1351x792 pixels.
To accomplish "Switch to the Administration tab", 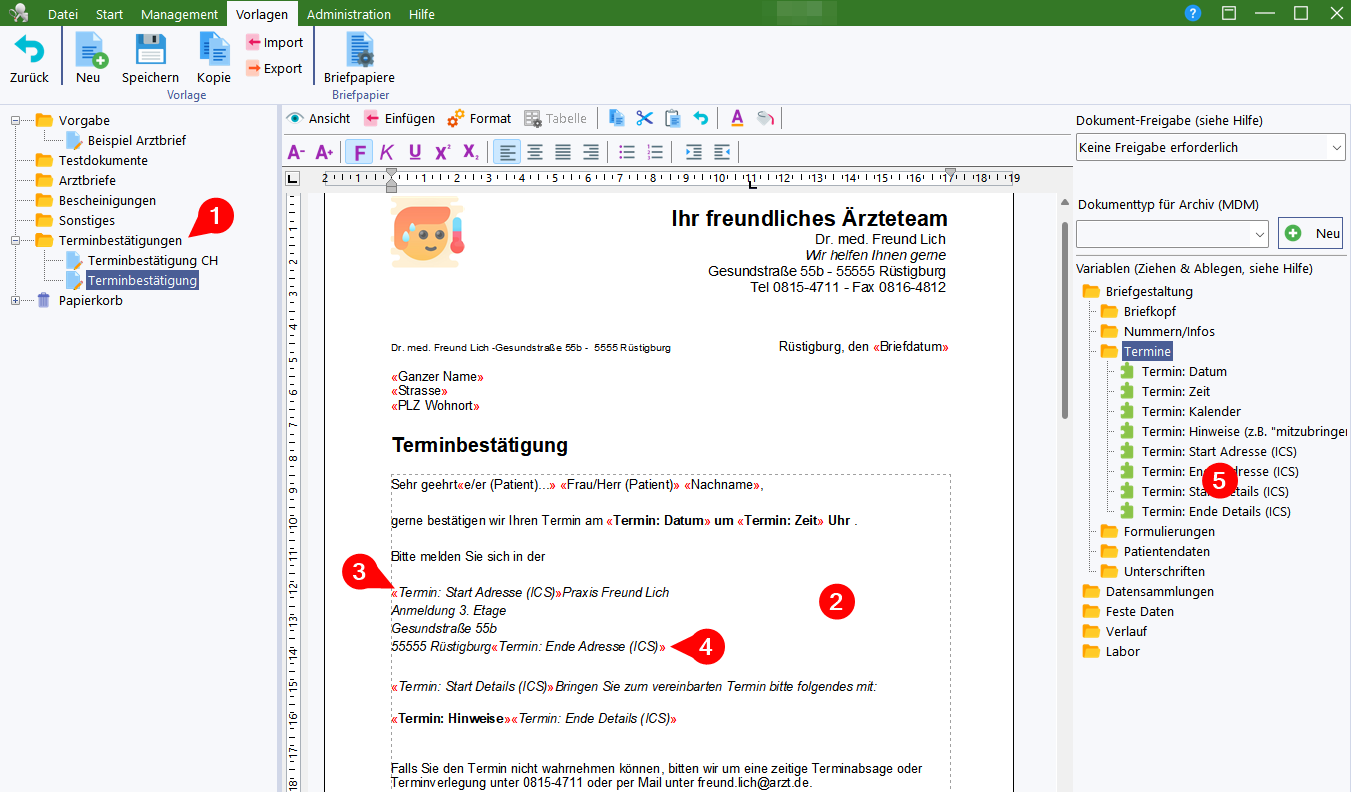I will [348, 14].
